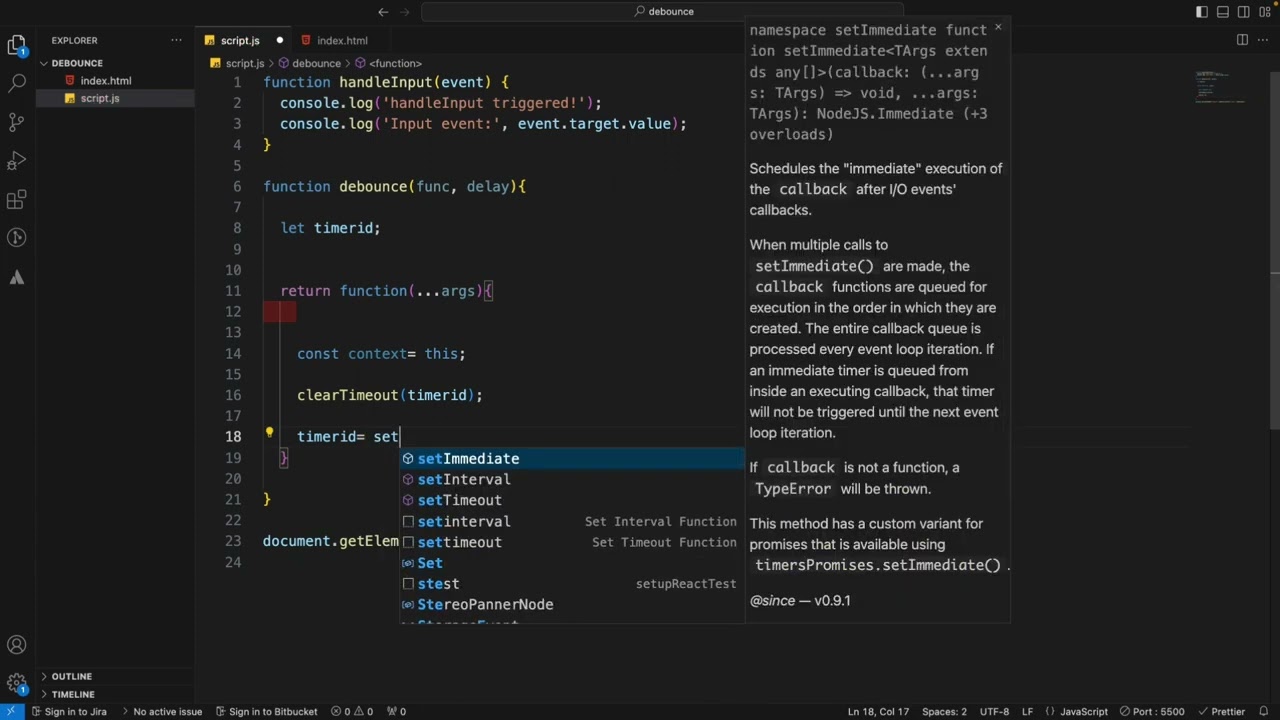1280x720 pixels.
Task: Expand the OUTLINE section
Action: 115,676
